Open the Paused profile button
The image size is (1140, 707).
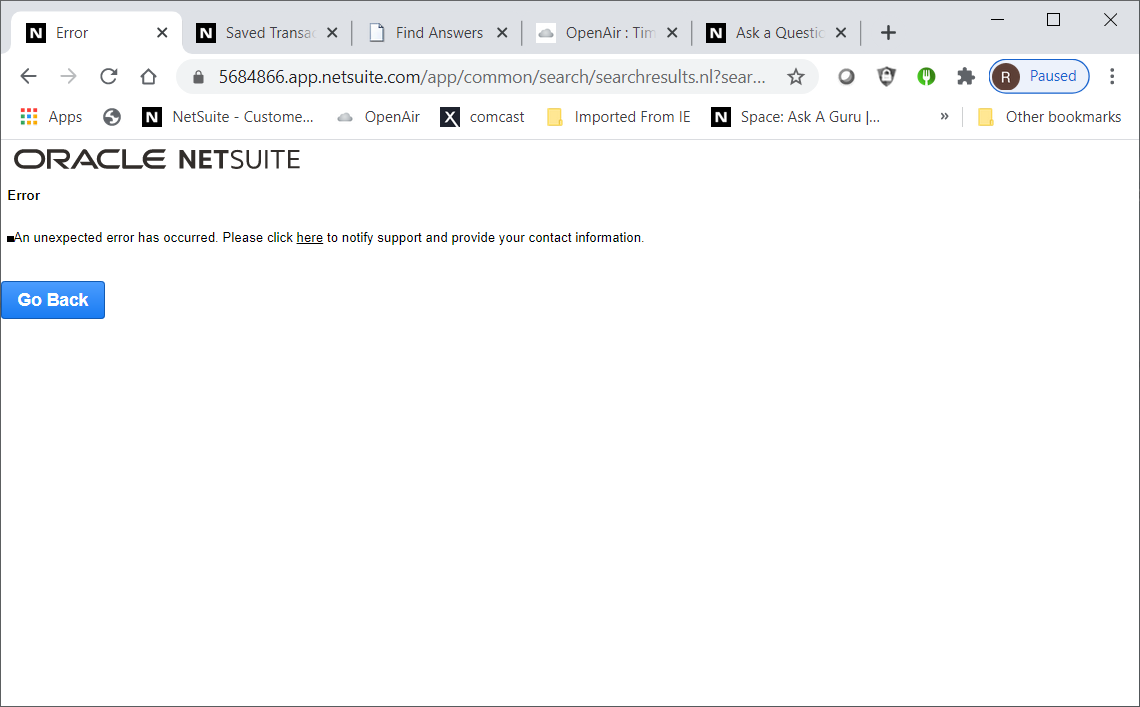[x=1039, y=76]
